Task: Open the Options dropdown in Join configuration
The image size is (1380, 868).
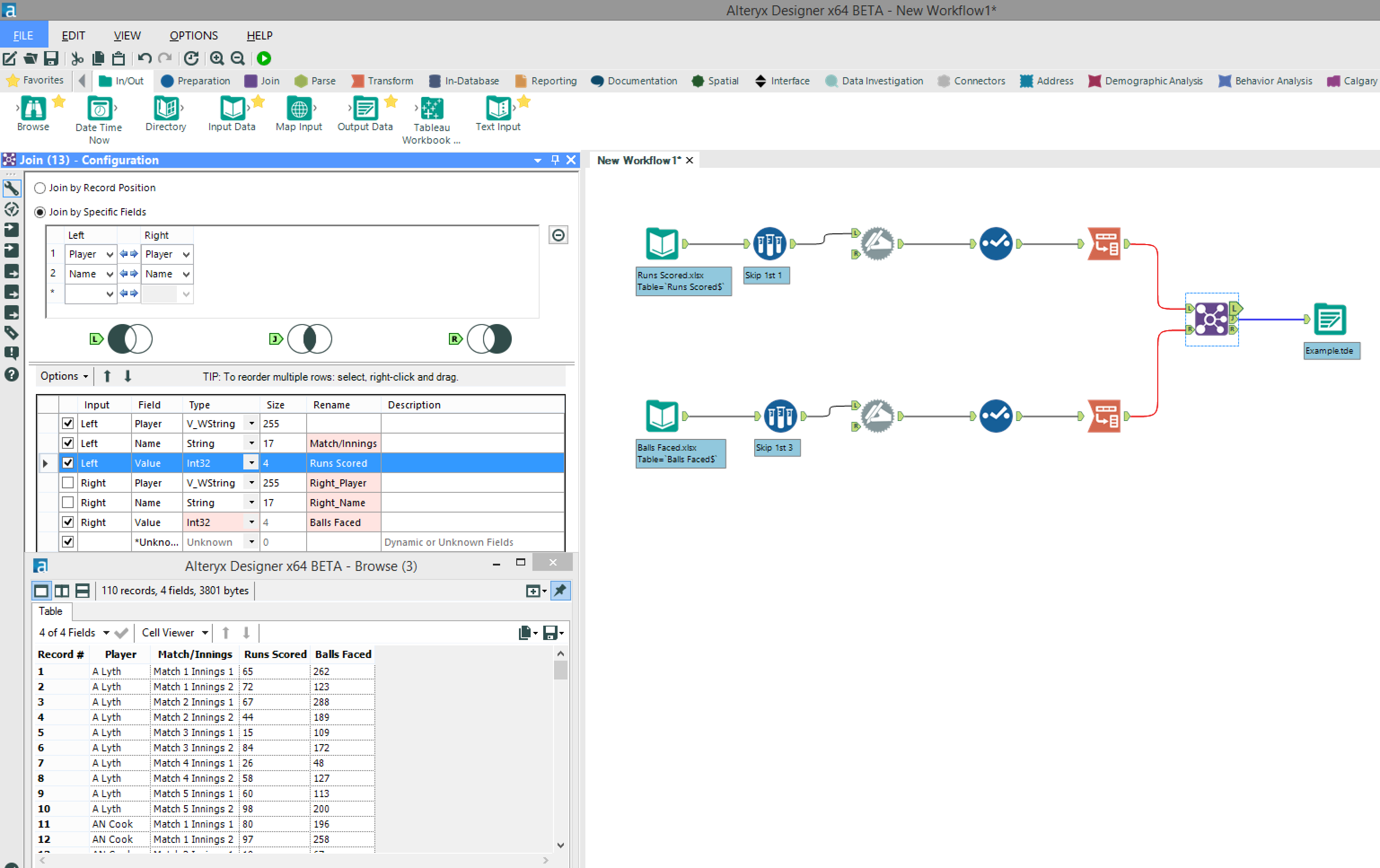Action: 64,377
